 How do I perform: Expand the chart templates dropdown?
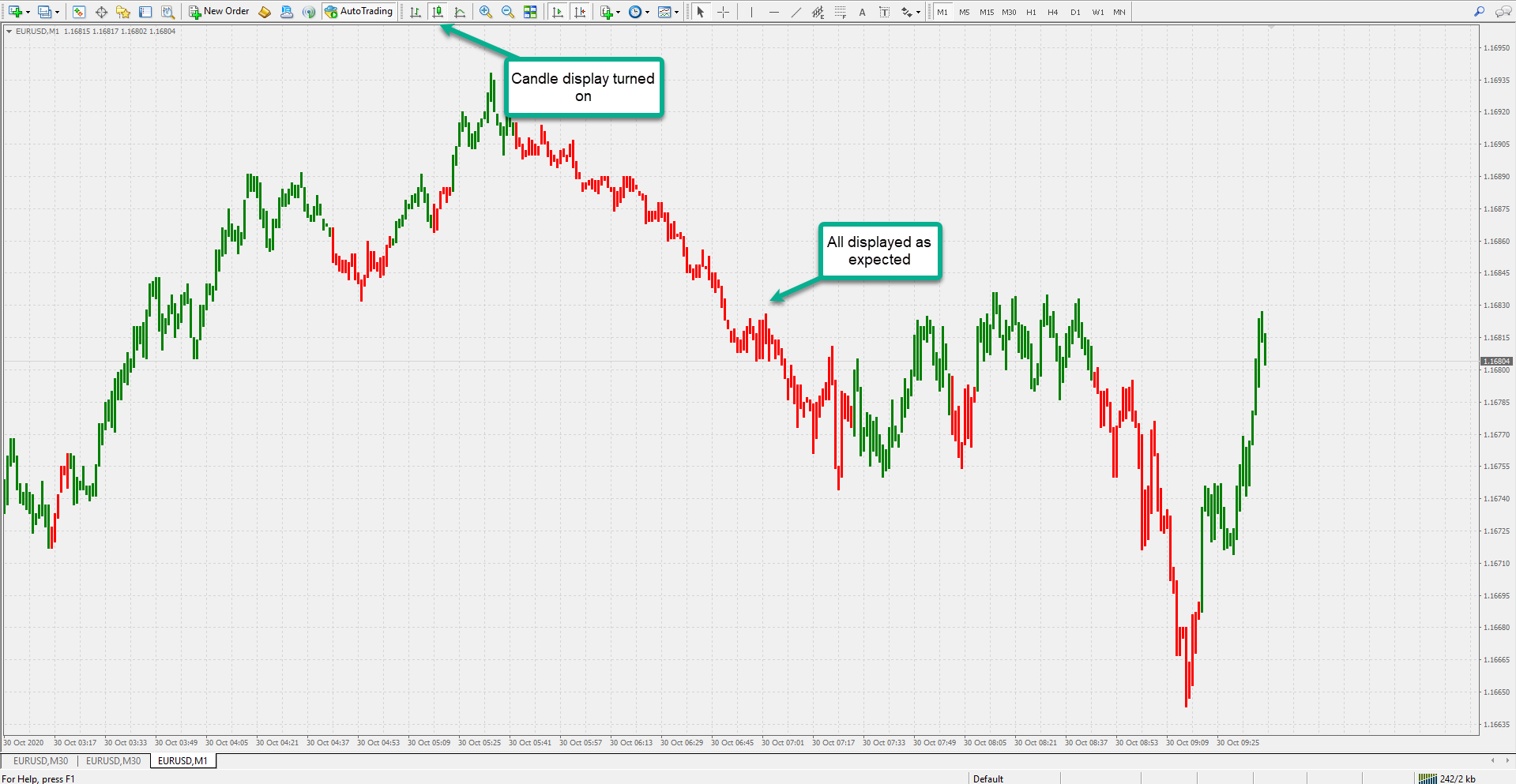pyautogui.click(x=676, y=11)
